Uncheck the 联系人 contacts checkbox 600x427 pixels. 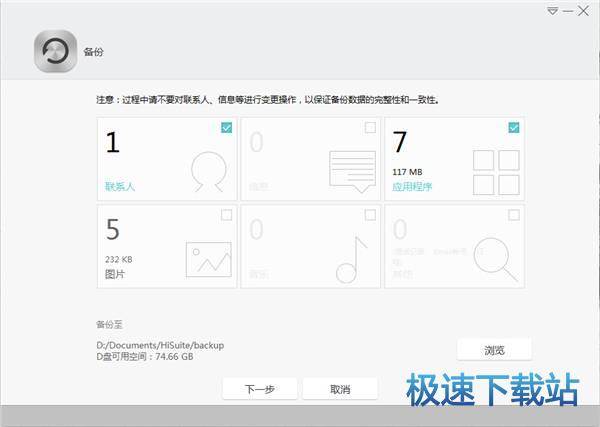tap(227, 127)
